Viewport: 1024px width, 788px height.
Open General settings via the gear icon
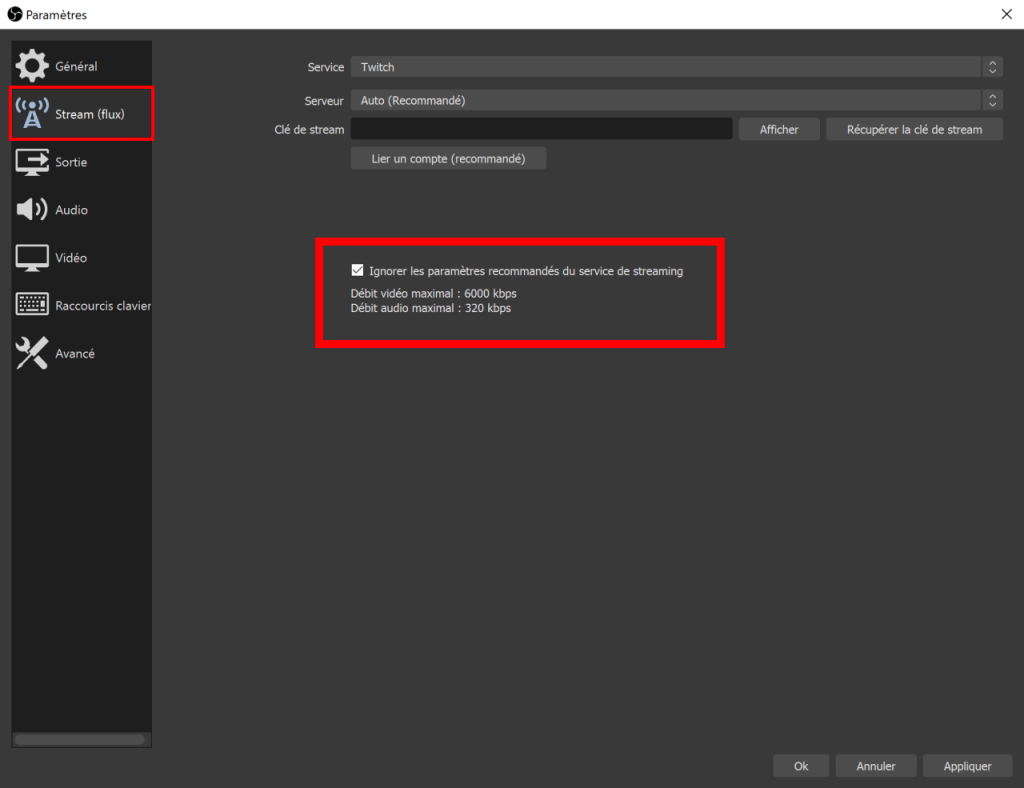pyautogui.click(x=32, y=66)
